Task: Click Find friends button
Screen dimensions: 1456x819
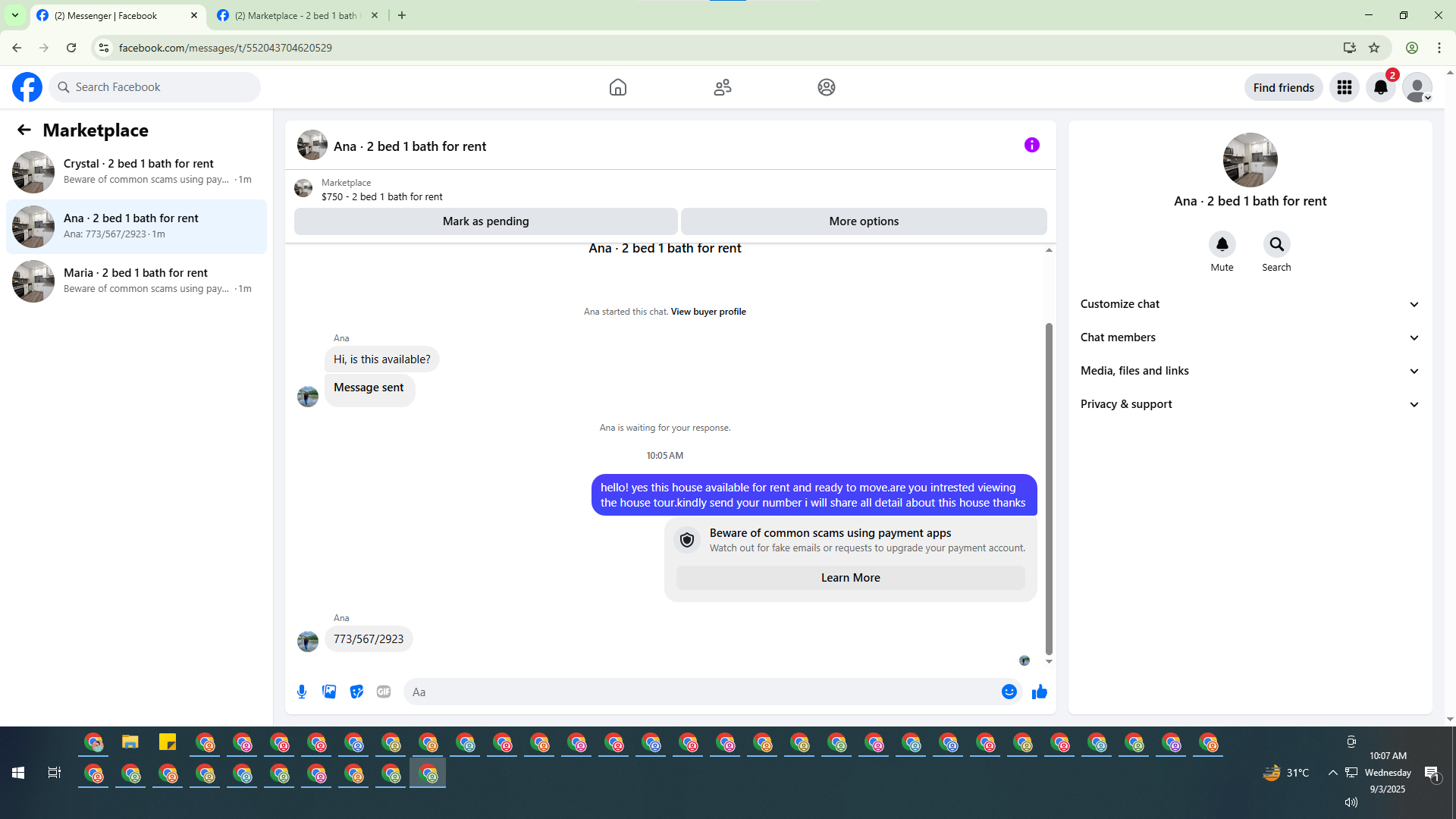Action: (1284, 87)
